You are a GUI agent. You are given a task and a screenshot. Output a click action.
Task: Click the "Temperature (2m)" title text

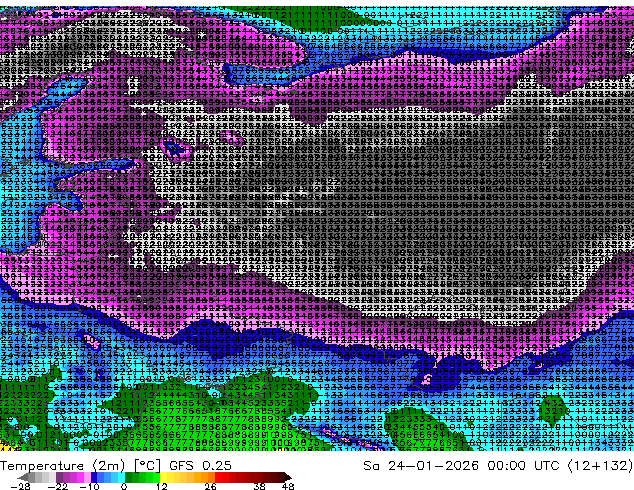pyautogui.click(x=62, y=466)
